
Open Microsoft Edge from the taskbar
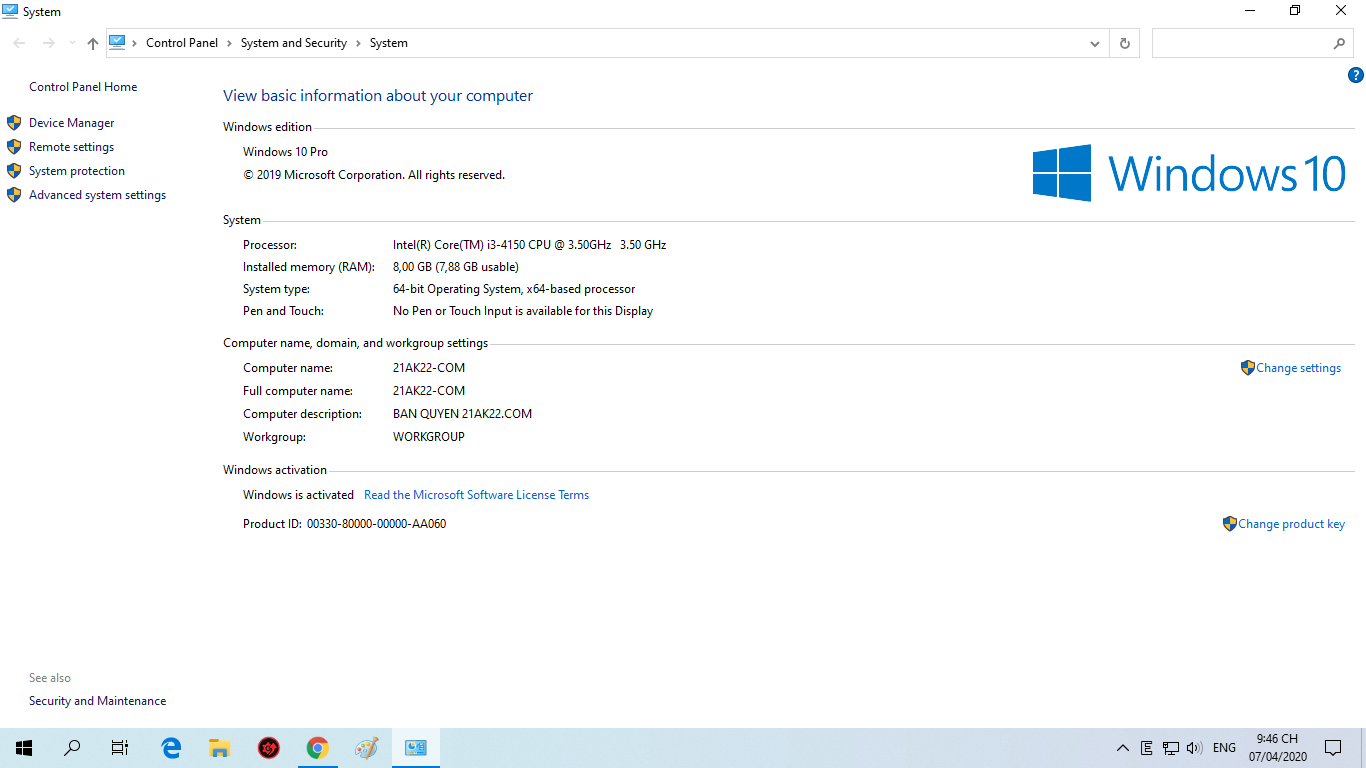pyautogui.click(x=171, y=748)
